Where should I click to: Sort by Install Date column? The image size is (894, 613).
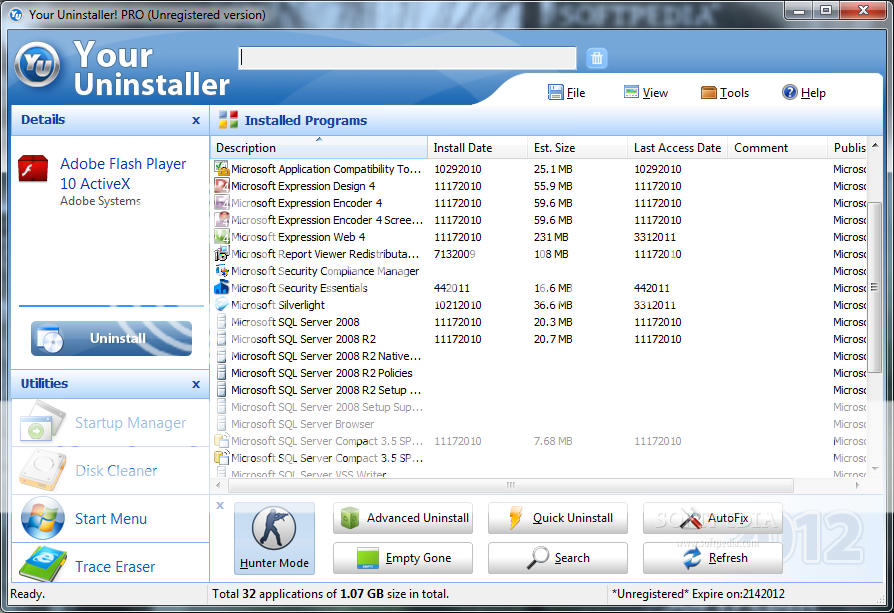(x=478, y=148)
